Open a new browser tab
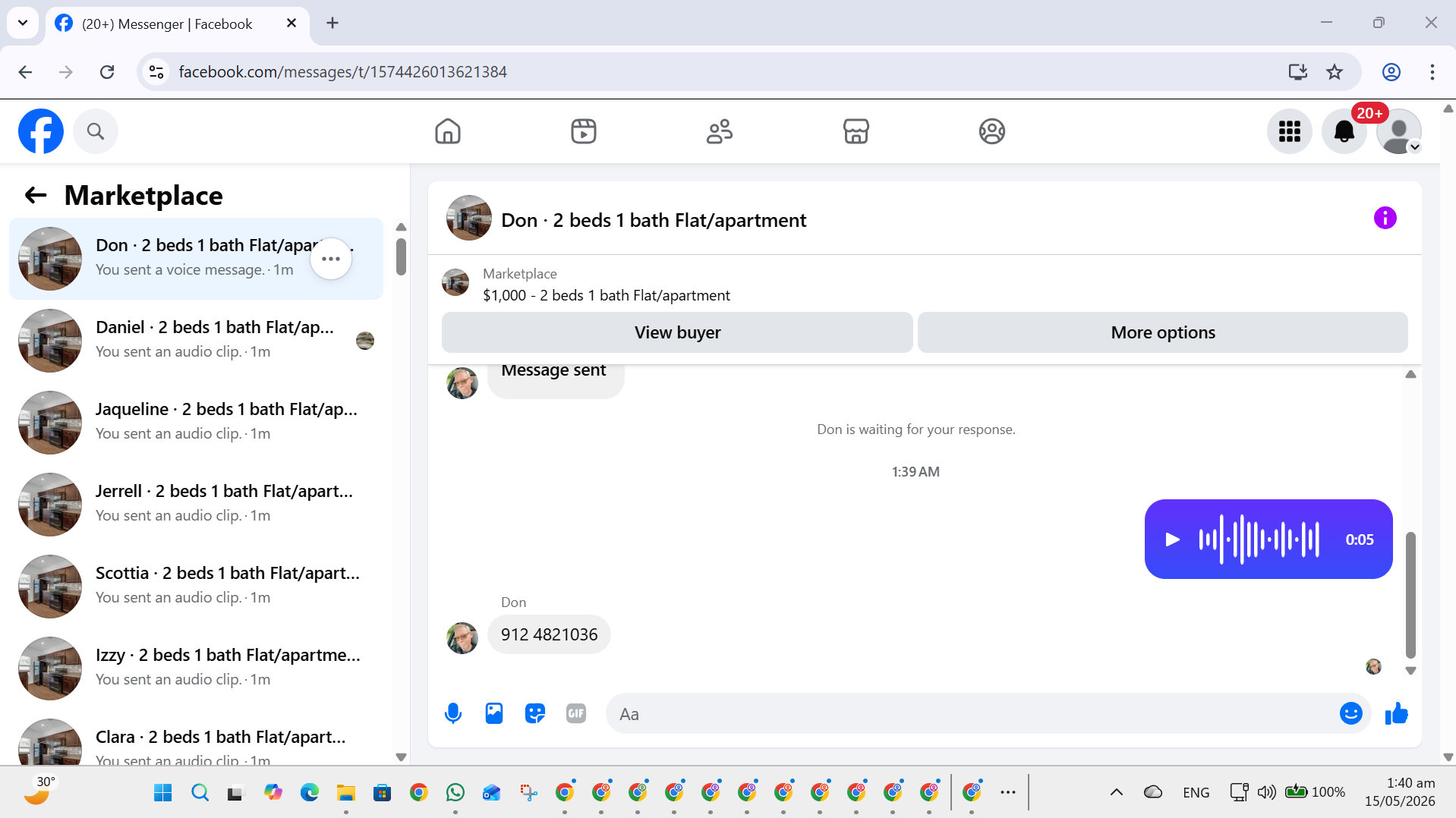 [x=332, y=23]
